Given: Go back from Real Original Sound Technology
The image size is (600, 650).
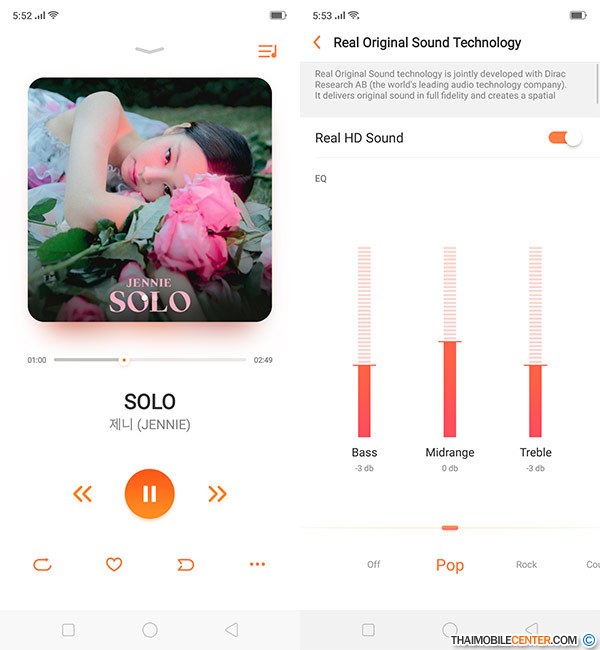Looking at the screenshot, I should tap(317, 42).
